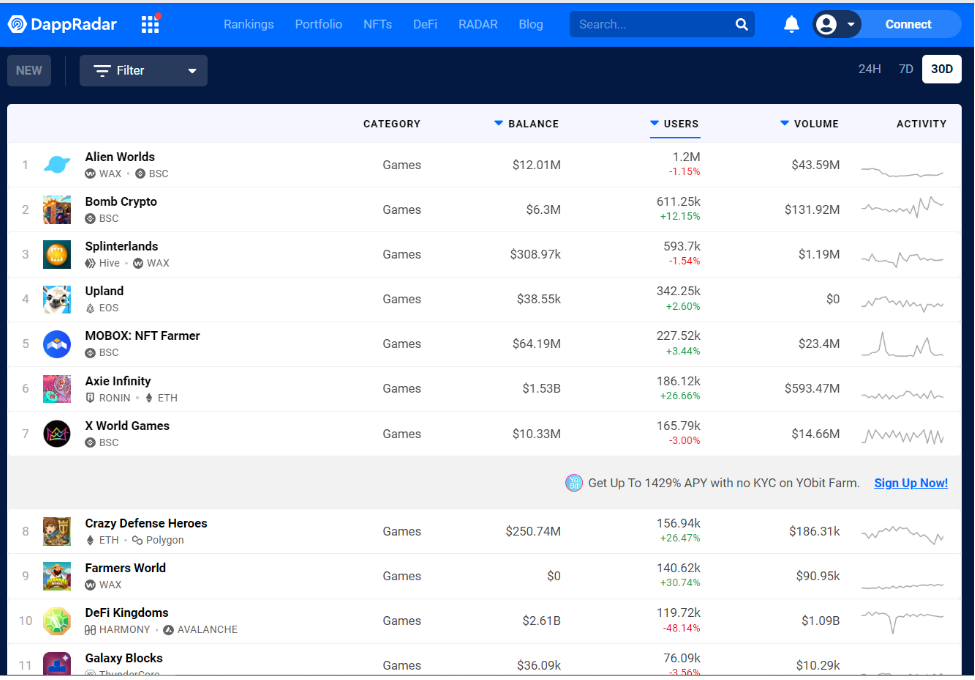This screenshot has height=680, width=975.
Task: Click the Connect wallet button
Action: tap(908, 24)
